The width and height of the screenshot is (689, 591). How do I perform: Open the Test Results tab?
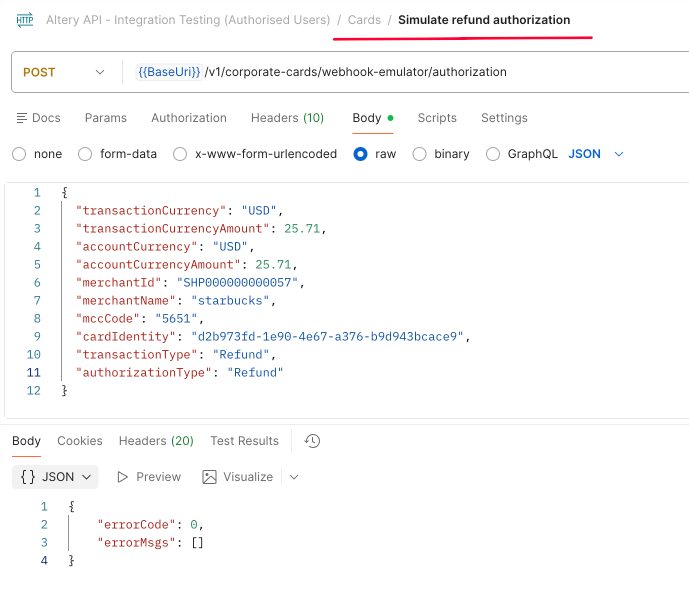[x=244, y=441]
